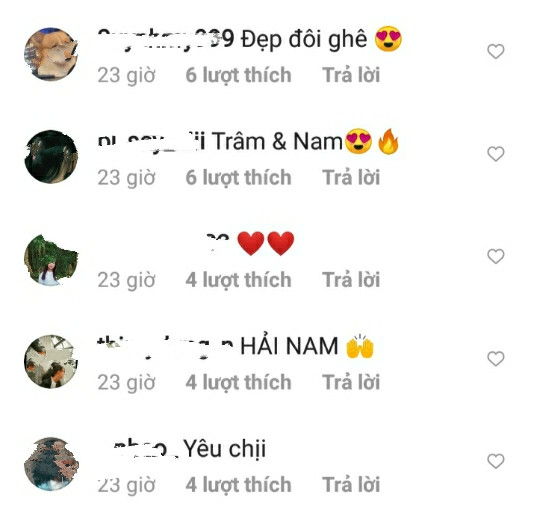Open avatar of "Trâm & Nam" commenter
Viewport: 533px width, 505px height.
(x=51, y=157)
